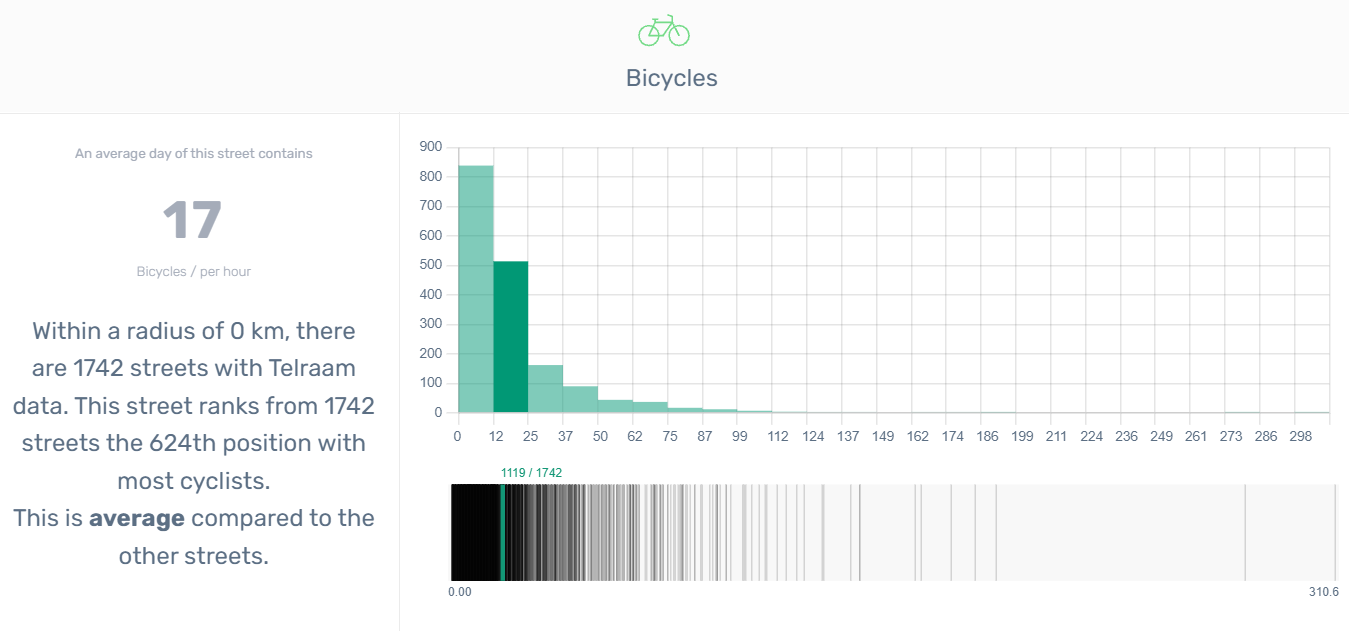This screenshot has height=631, width=1349.
Task: Click the "Bicycles" section heading
Action: click(x=672, y=78)
